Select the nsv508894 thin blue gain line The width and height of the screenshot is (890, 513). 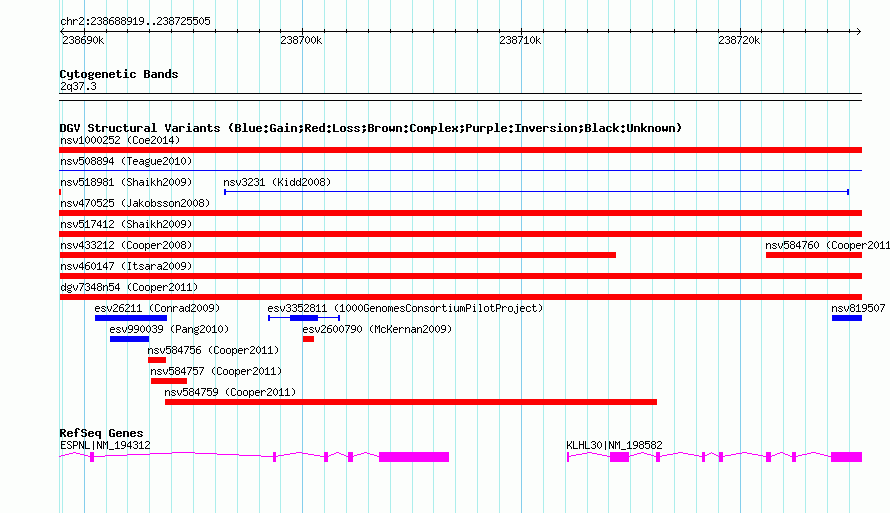[x=460, y=171]
